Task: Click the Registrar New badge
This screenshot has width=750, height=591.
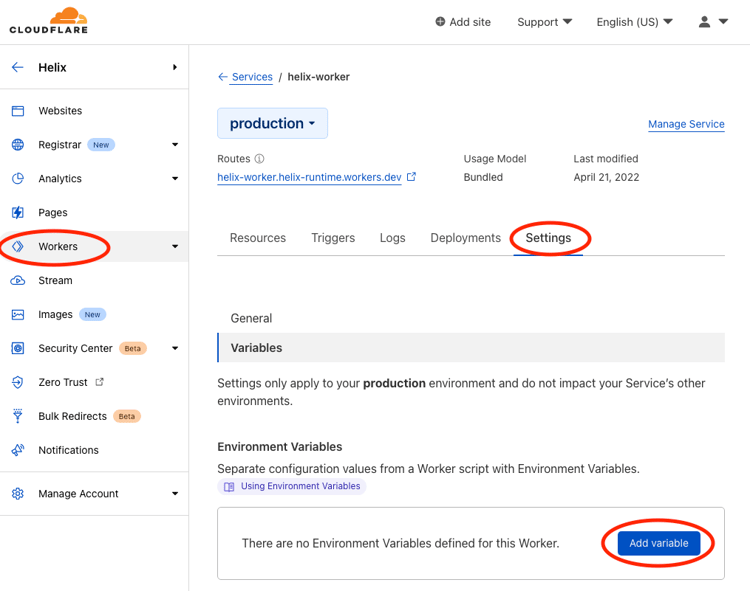Action: point(101,145)
